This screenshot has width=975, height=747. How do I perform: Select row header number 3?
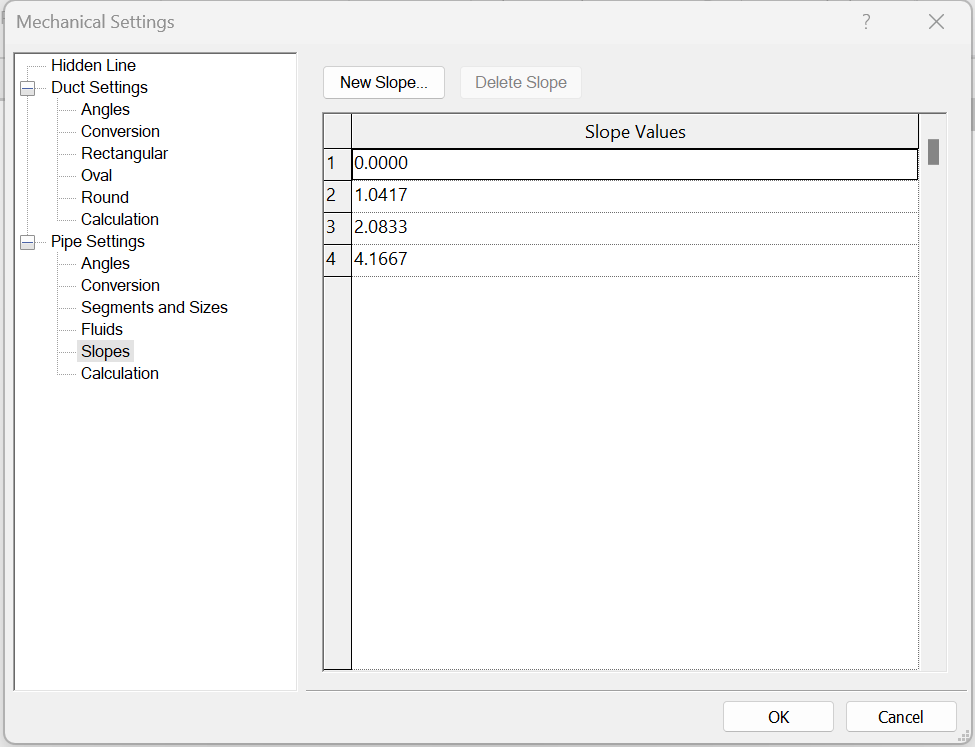pyautogui.click(x=338, y=228)
